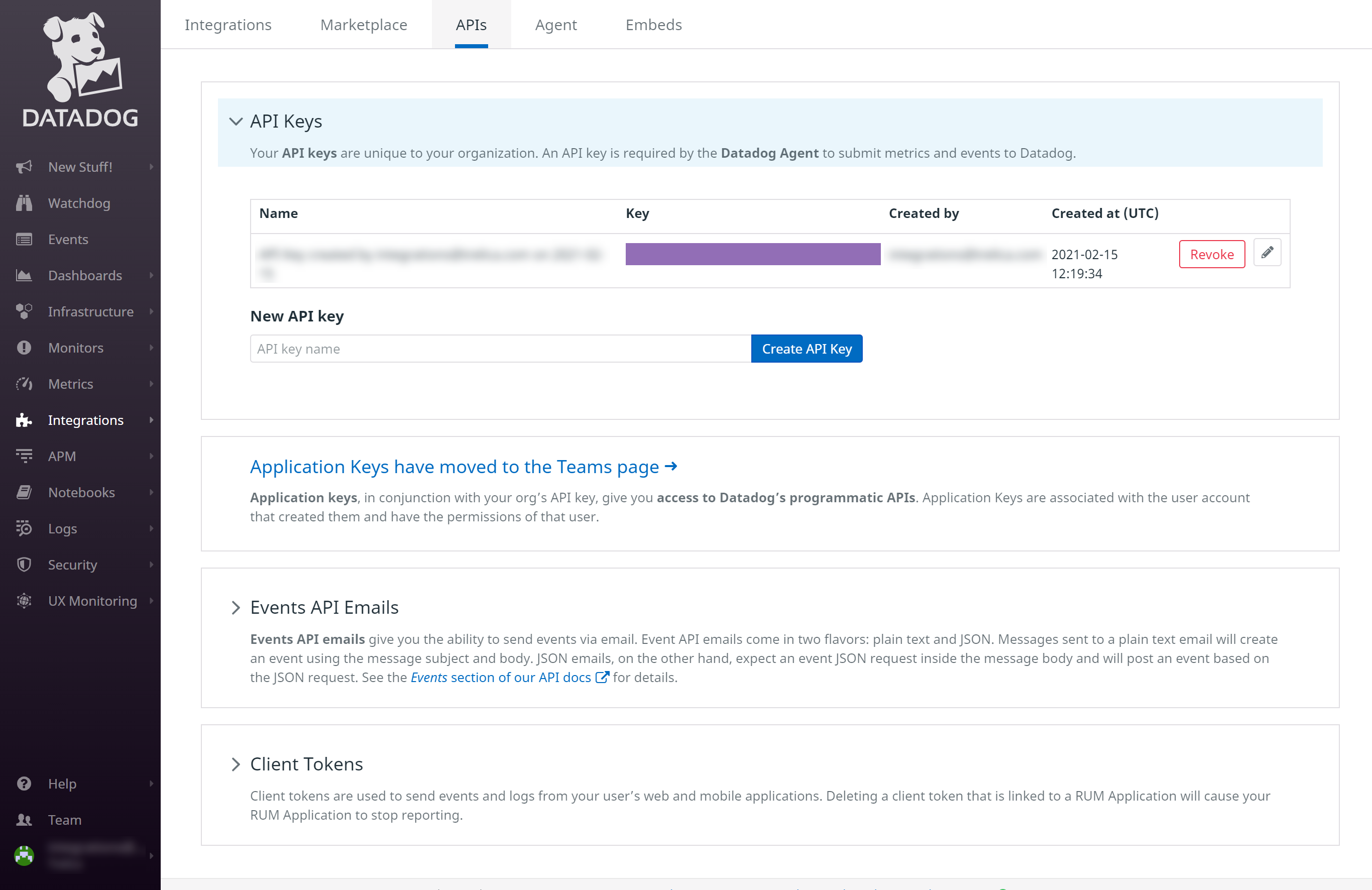Image resolution: width=1372 pixels, height=890 pixels.
Task: Expand the Notebooks submenu arrow
Action: [x=151, y=492]
